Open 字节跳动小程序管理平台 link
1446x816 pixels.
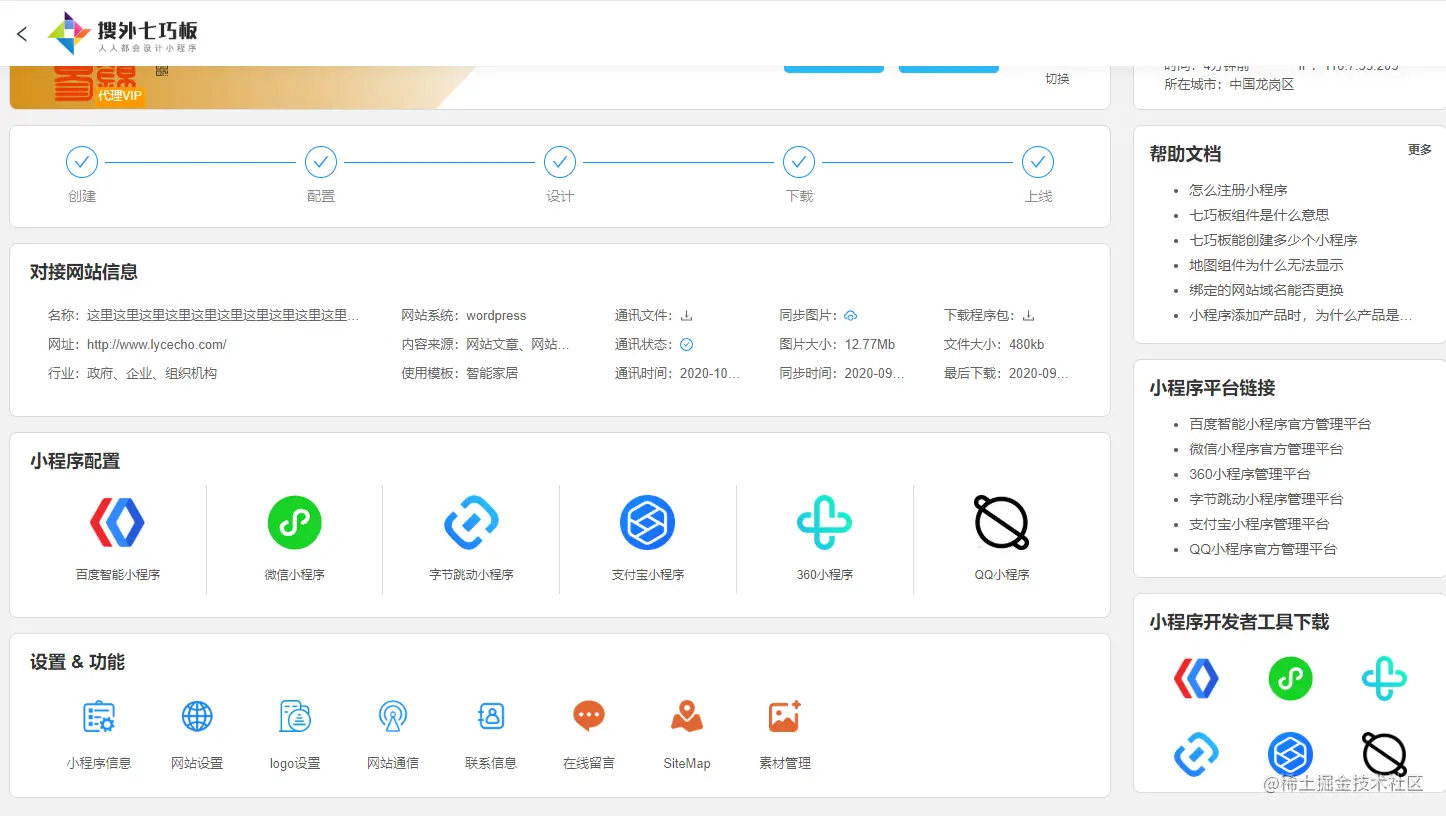point(1266,499)
